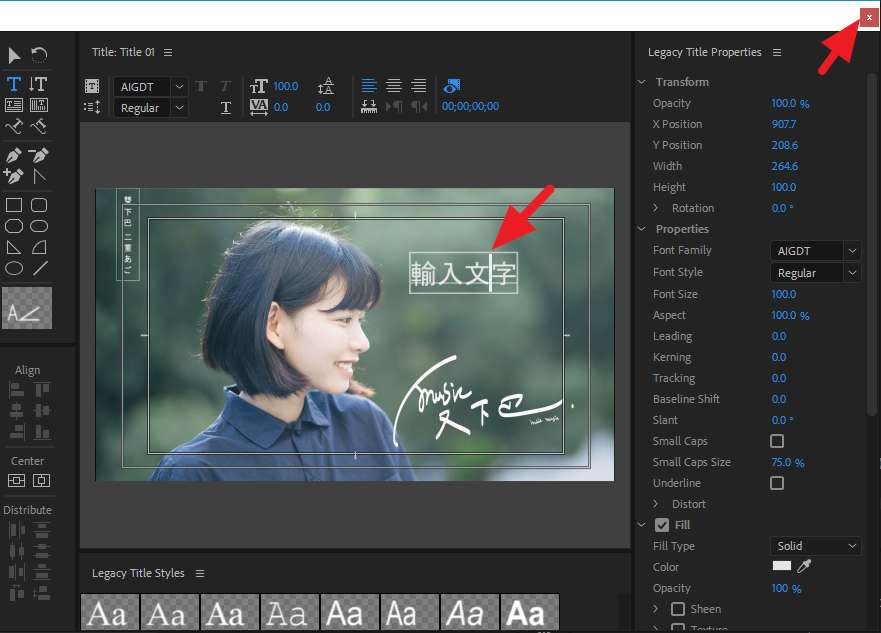This screenshot has height=633, width=881.
Task: Click the Show Background Video icon
Action: (452, 86)
